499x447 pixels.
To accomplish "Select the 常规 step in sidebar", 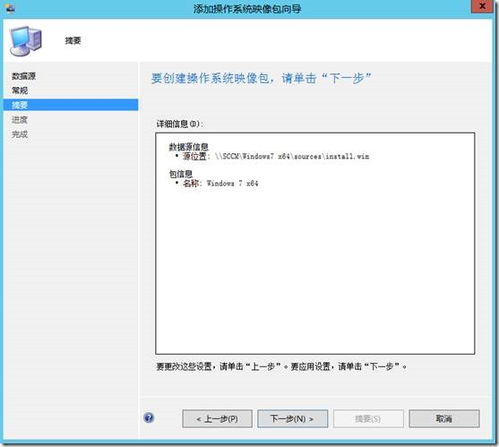I will pos(20,90).
